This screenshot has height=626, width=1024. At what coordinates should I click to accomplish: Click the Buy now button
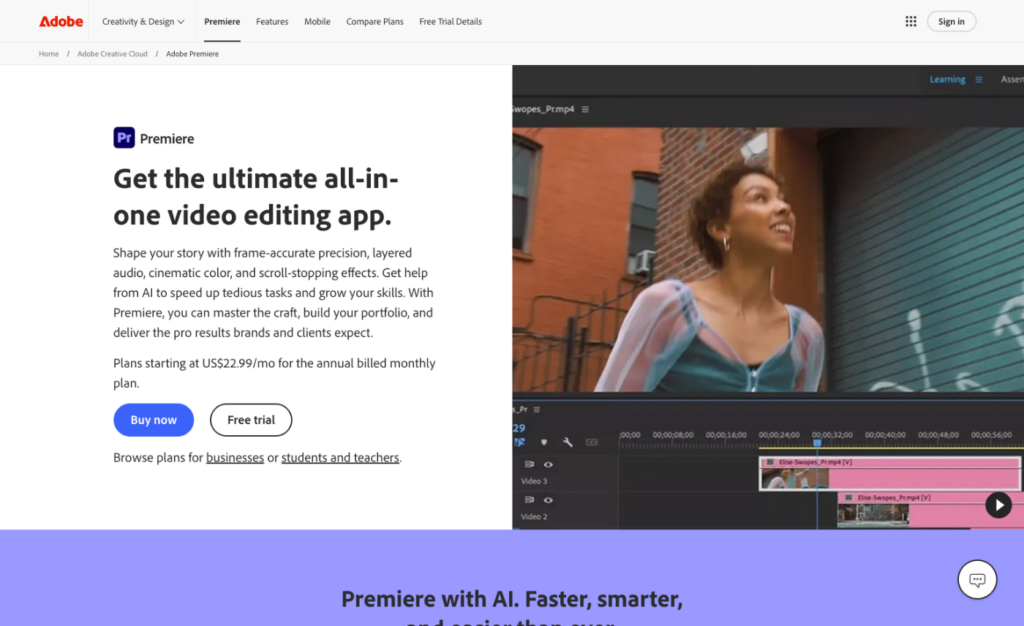click(x=153, y=420)
